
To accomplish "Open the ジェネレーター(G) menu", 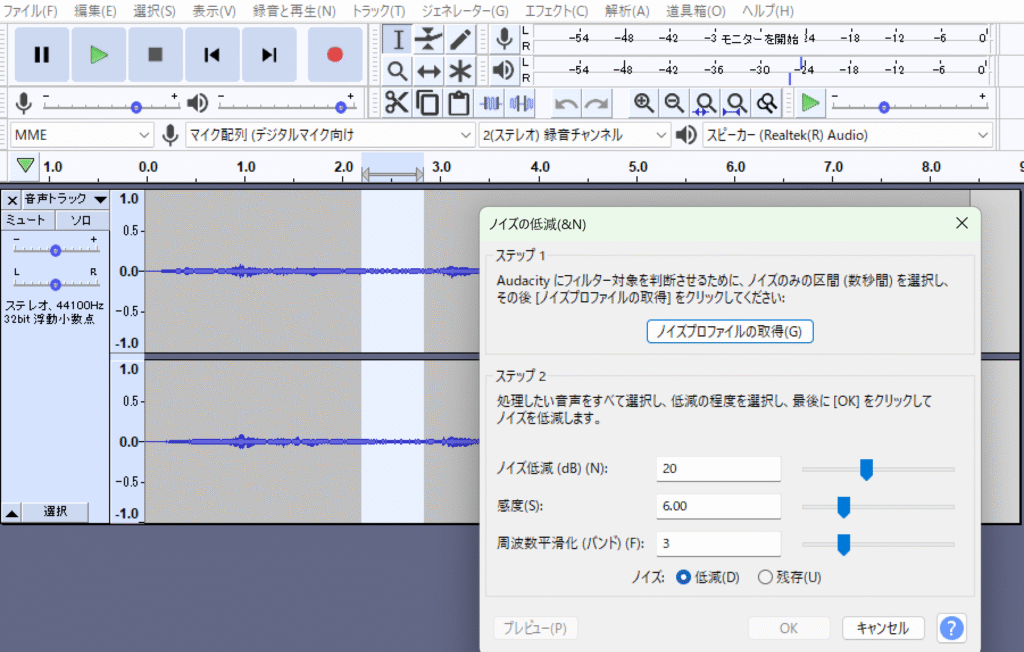I will click(x=464, y=11).
